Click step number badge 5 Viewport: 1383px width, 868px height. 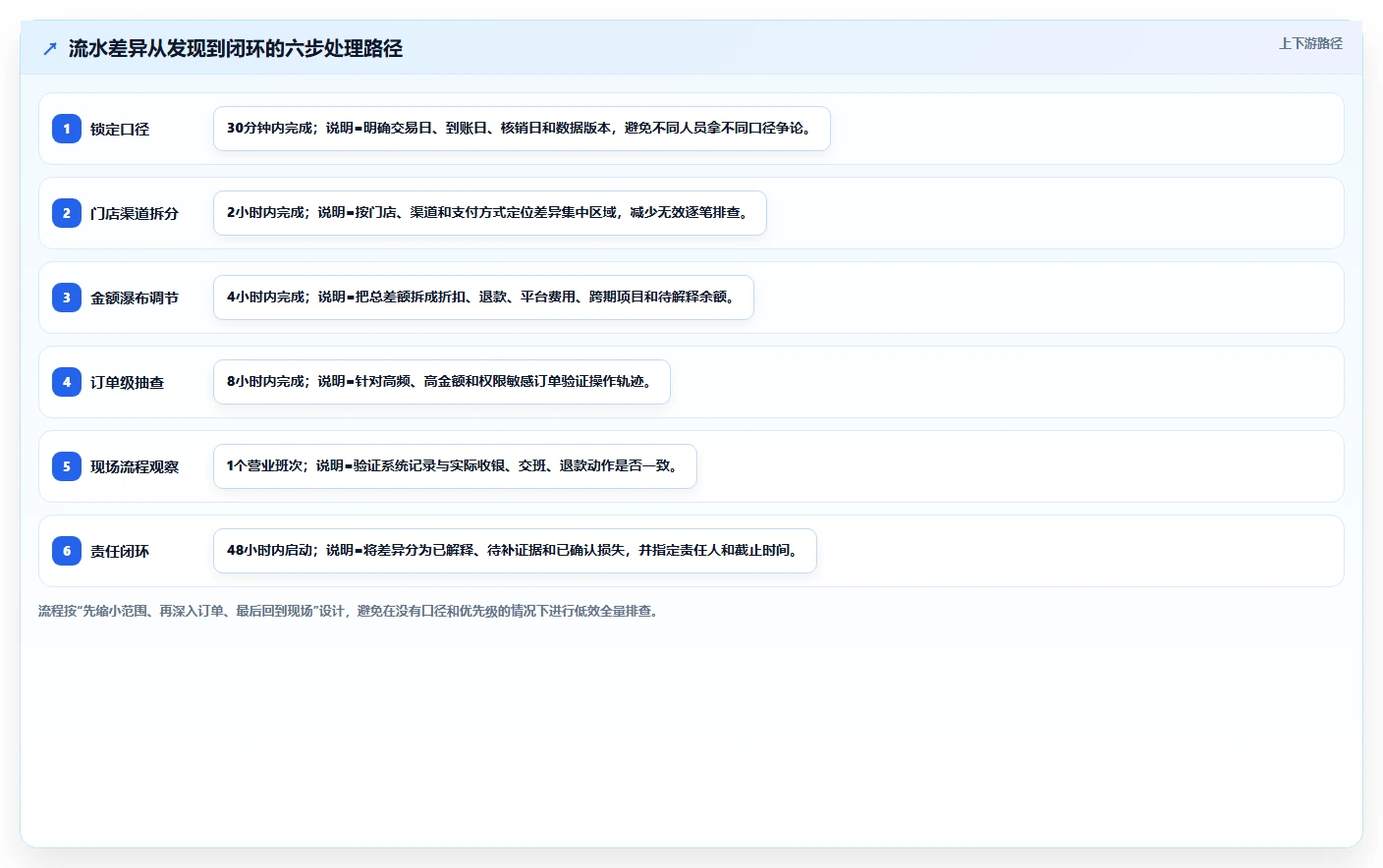tap(67, 466)
